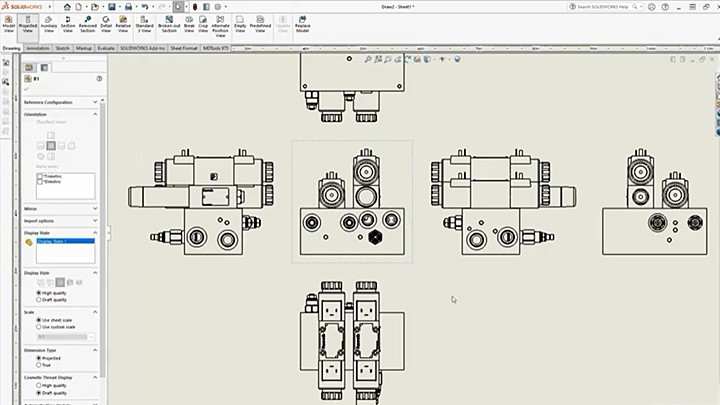Viewport: 720px width, 405px height.
Task: Open the Sheet Format tab
Action: point(184,48)
